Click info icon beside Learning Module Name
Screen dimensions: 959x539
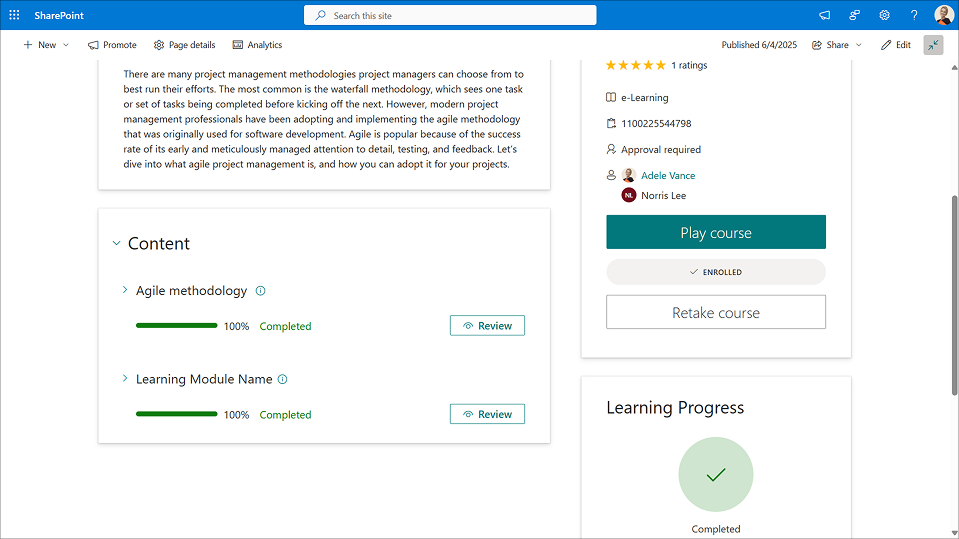tap(282, 380)
